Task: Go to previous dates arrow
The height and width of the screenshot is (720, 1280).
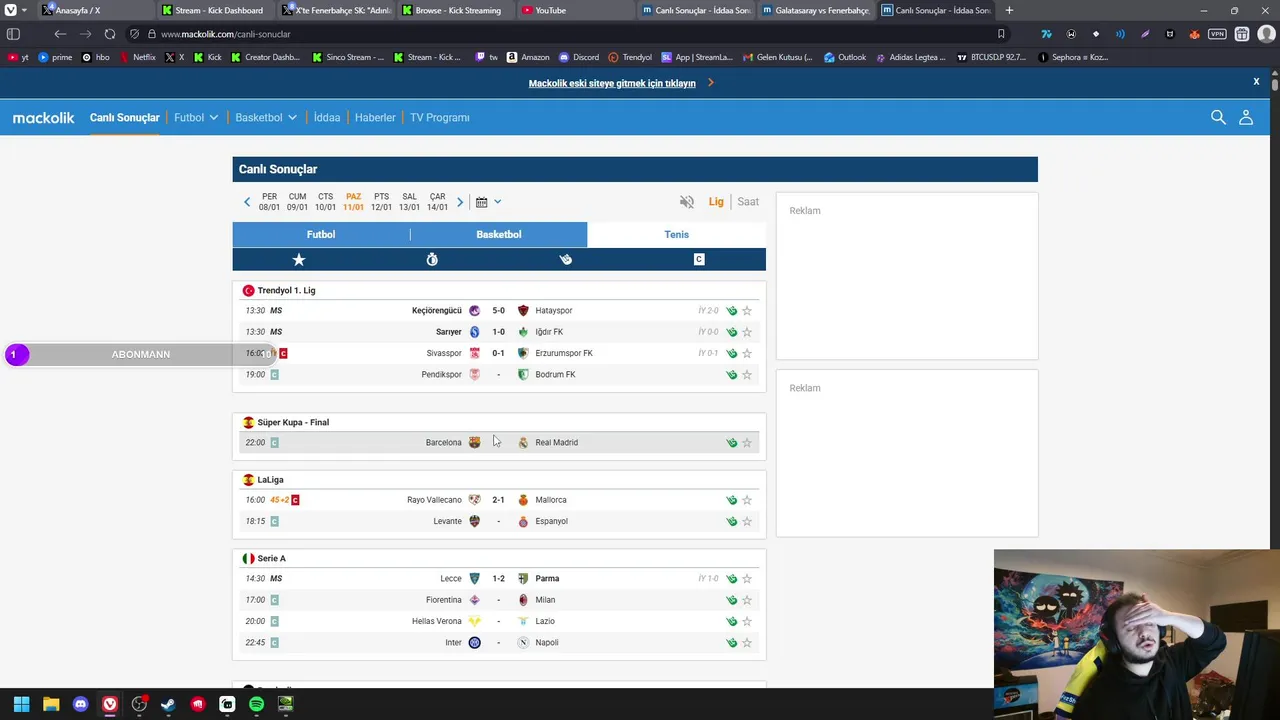Action: [x=247, y=202]
